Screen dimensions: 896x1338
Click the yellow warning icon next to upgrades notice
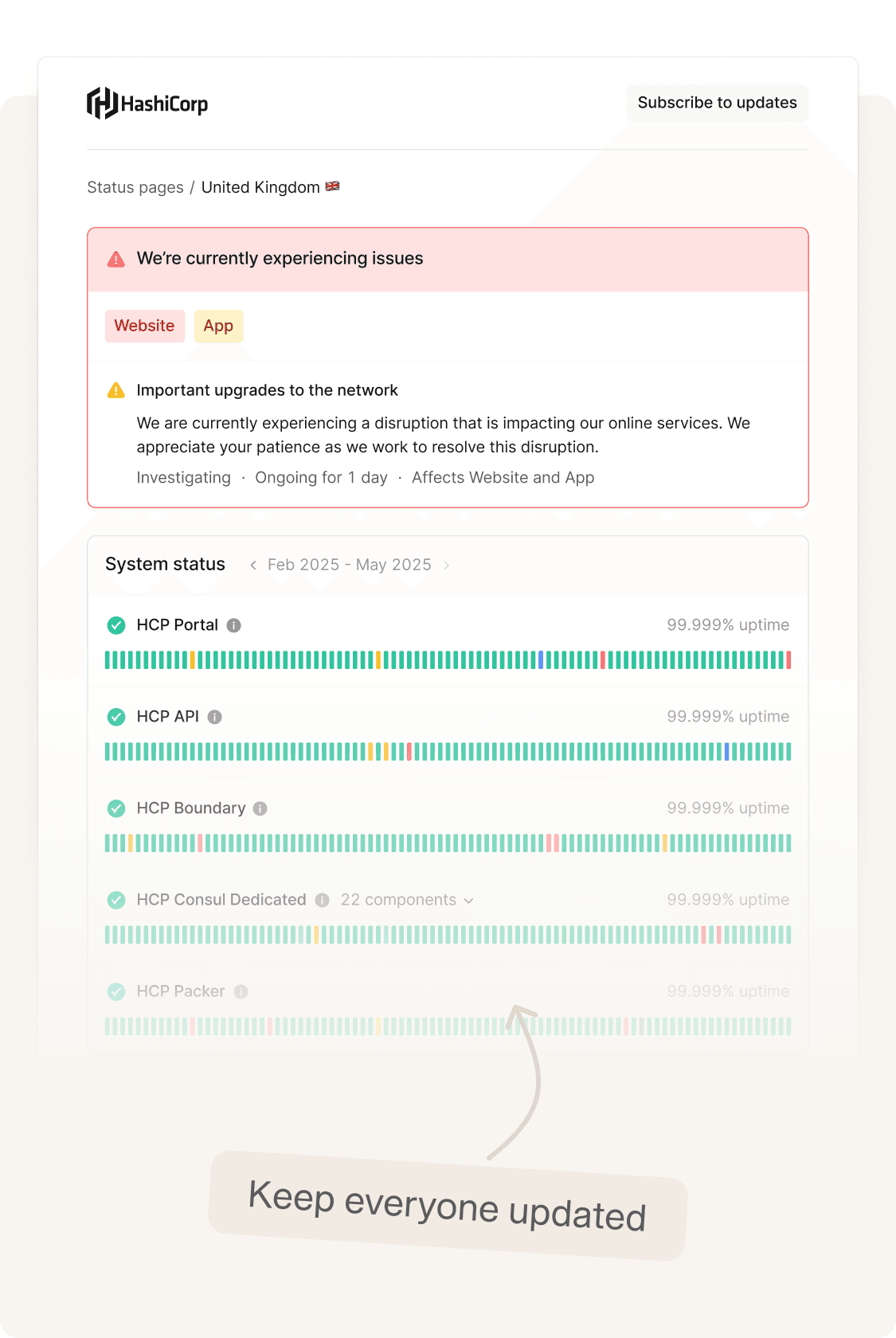tap(116, 389)
